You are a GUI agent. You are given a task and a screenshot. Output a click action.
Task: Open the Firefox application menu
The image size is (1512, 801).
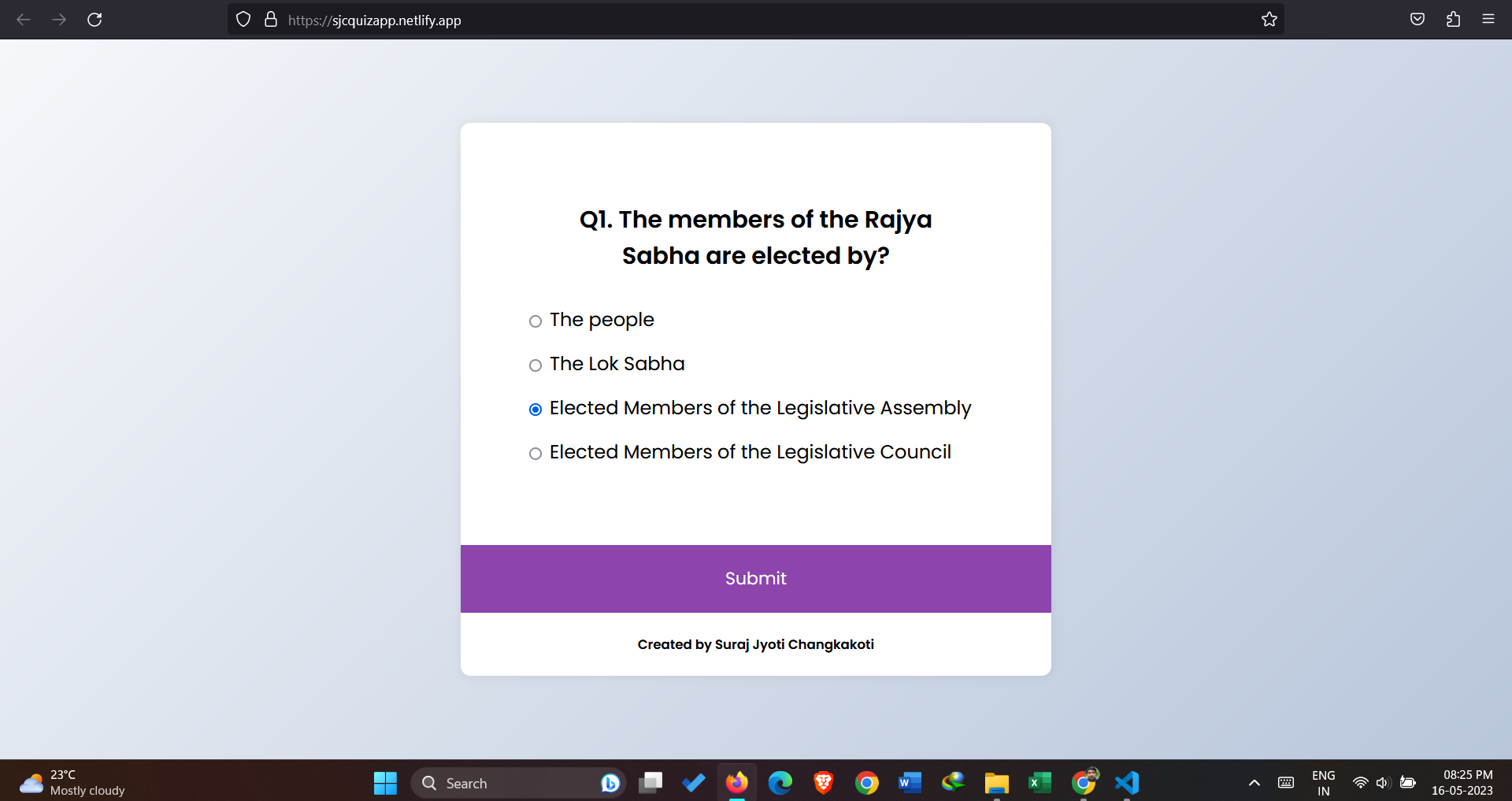1488,20
